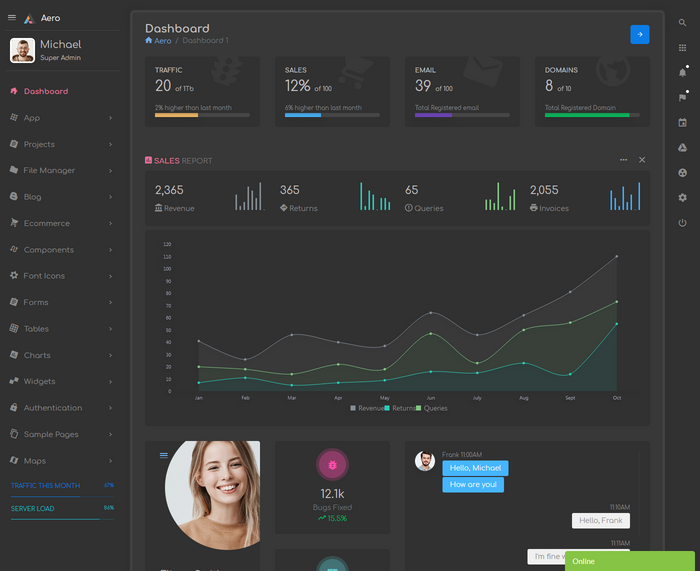Close the Sales Report panel
The width and height of the screenshot is (700, 571).
click(x=642, y=160)
